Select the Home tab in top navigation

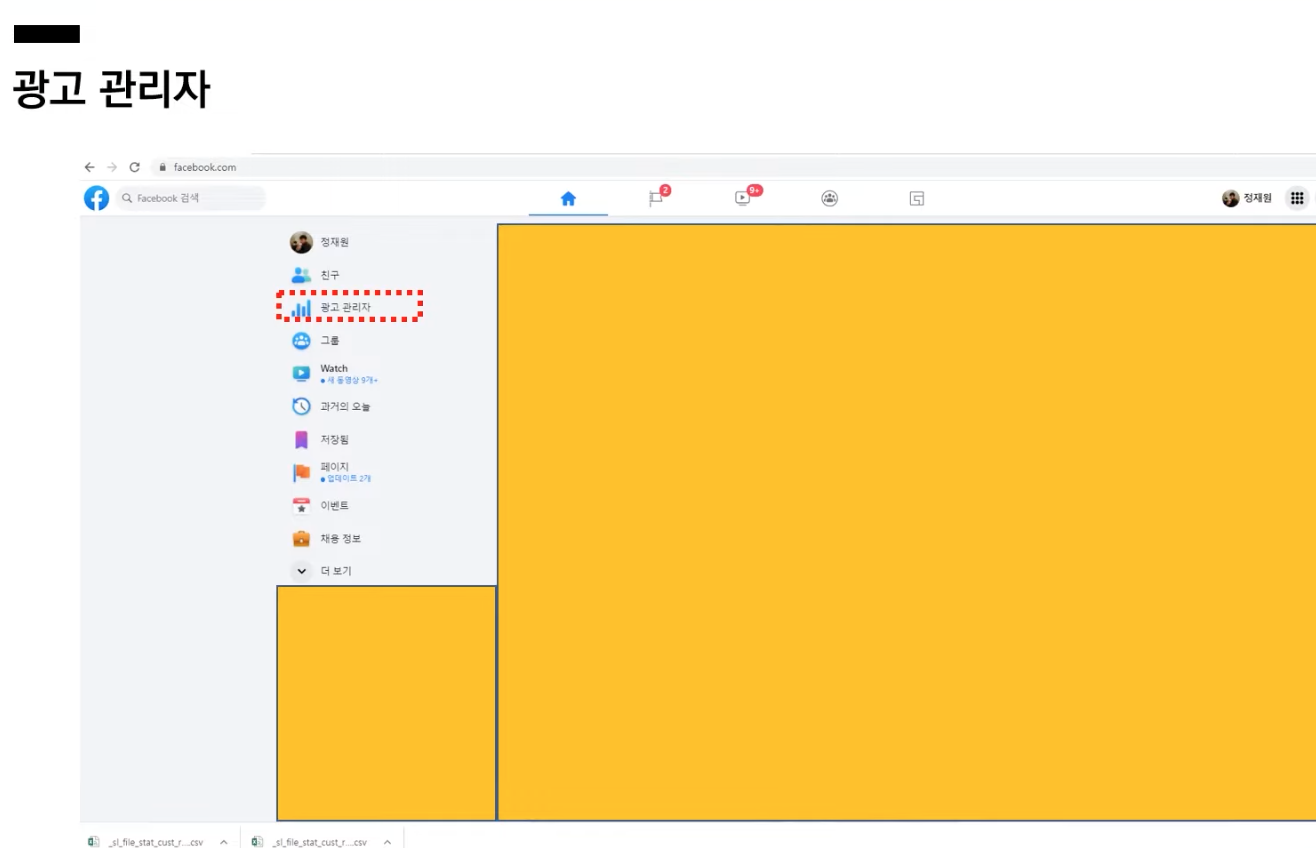[568, 198]
